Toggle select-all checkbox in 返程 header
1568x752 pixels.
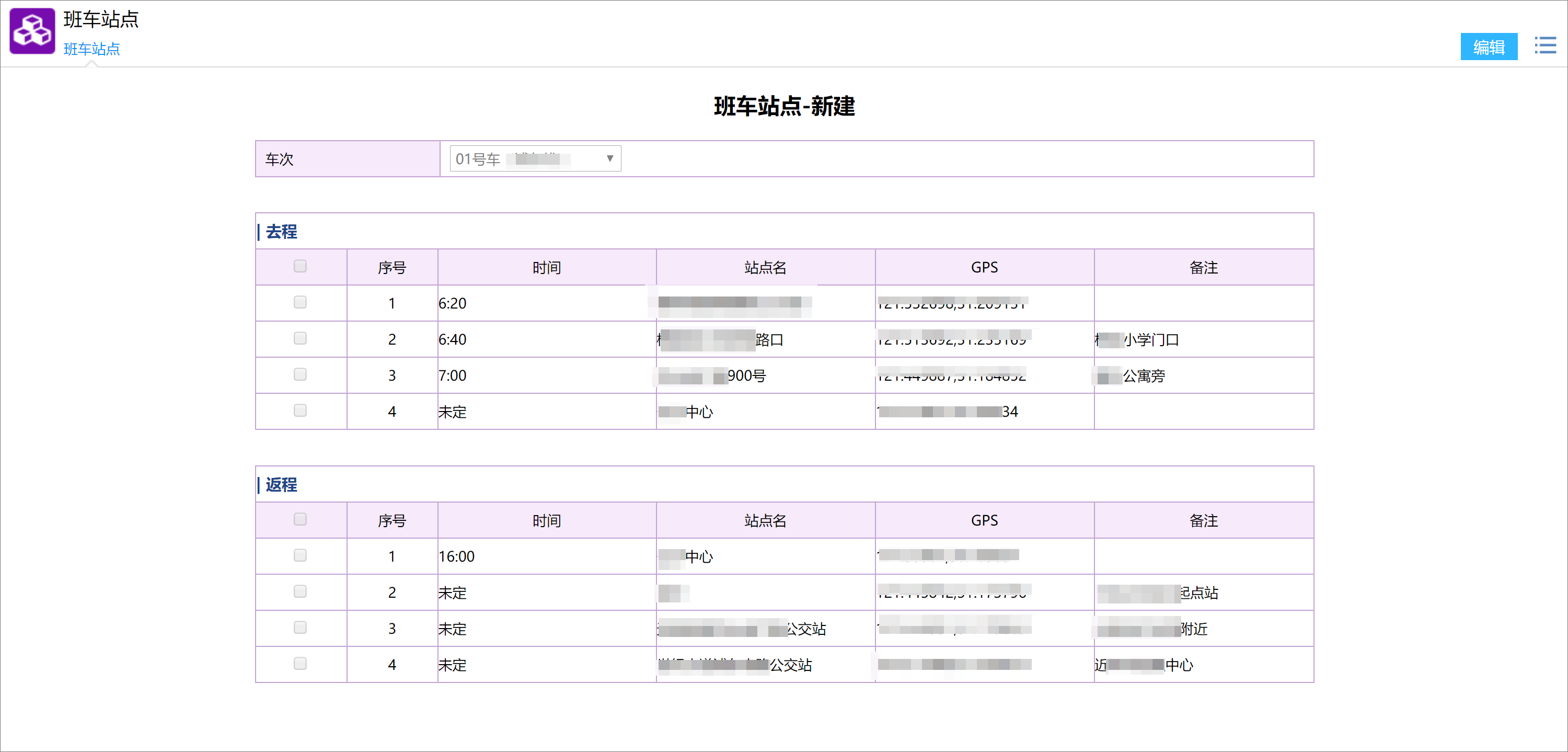pos(300,519)
